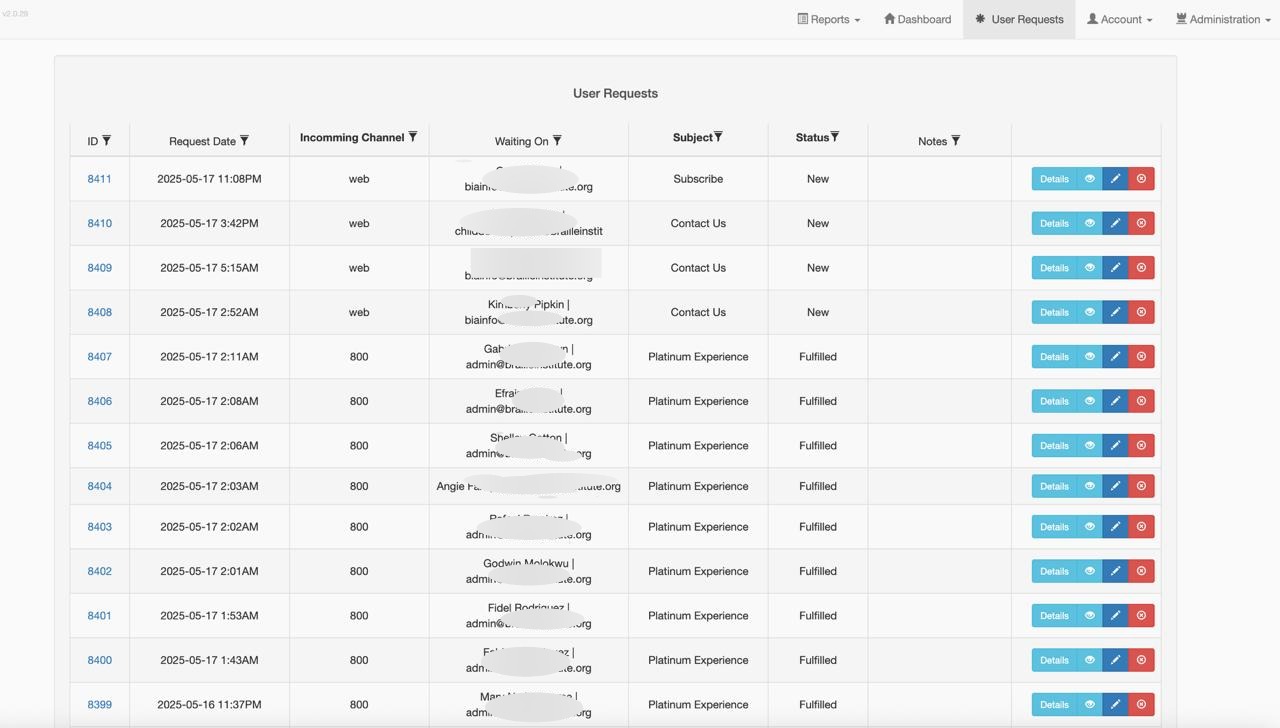
Task: View request 8406 with eye icon
Action: [1090, 401]
